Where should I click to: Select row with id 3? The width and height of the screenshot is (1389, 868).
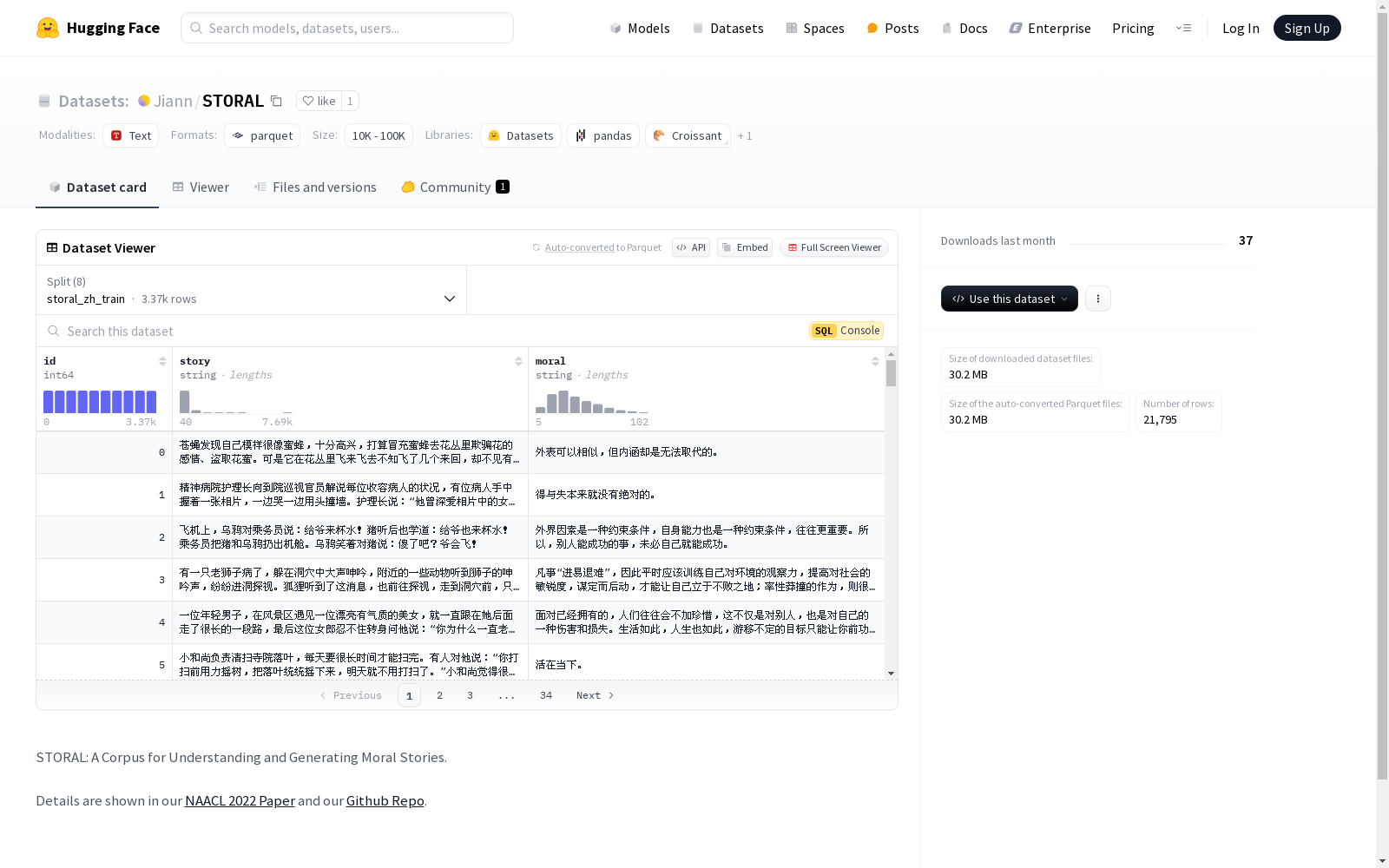pyautogui.click(x=460, y=580)
